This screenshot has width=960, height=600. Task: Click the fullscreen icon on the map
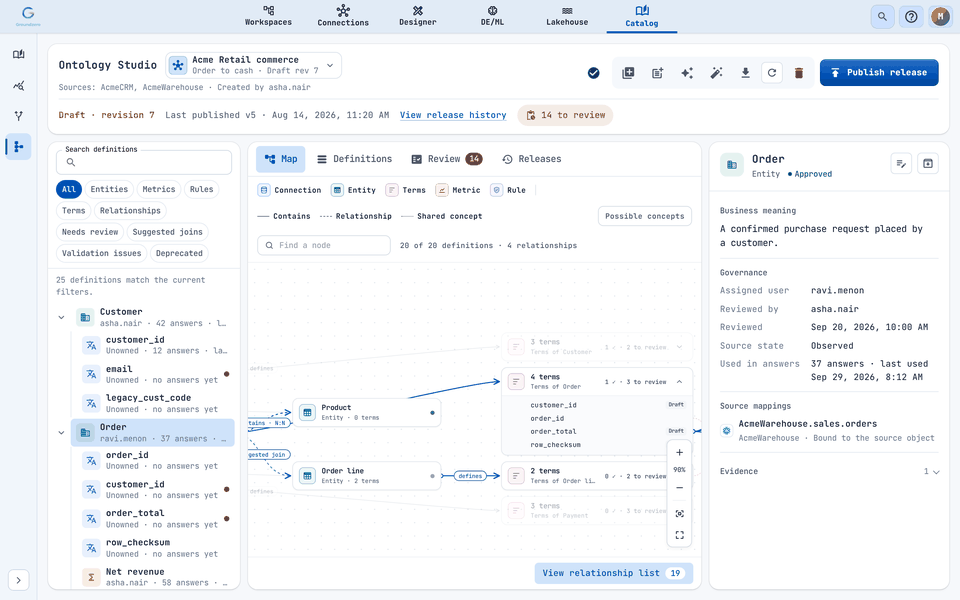680,535
